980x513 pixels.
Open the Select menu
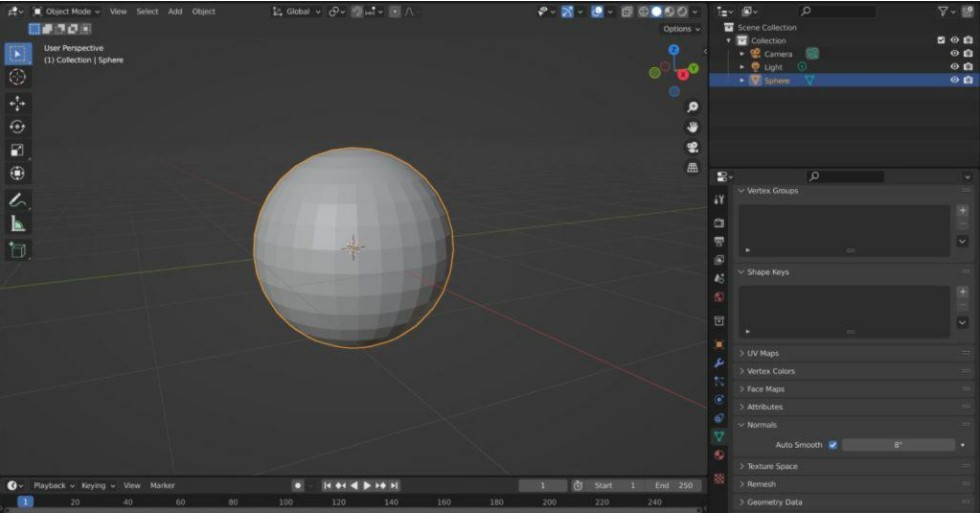[x=148, y=11]
